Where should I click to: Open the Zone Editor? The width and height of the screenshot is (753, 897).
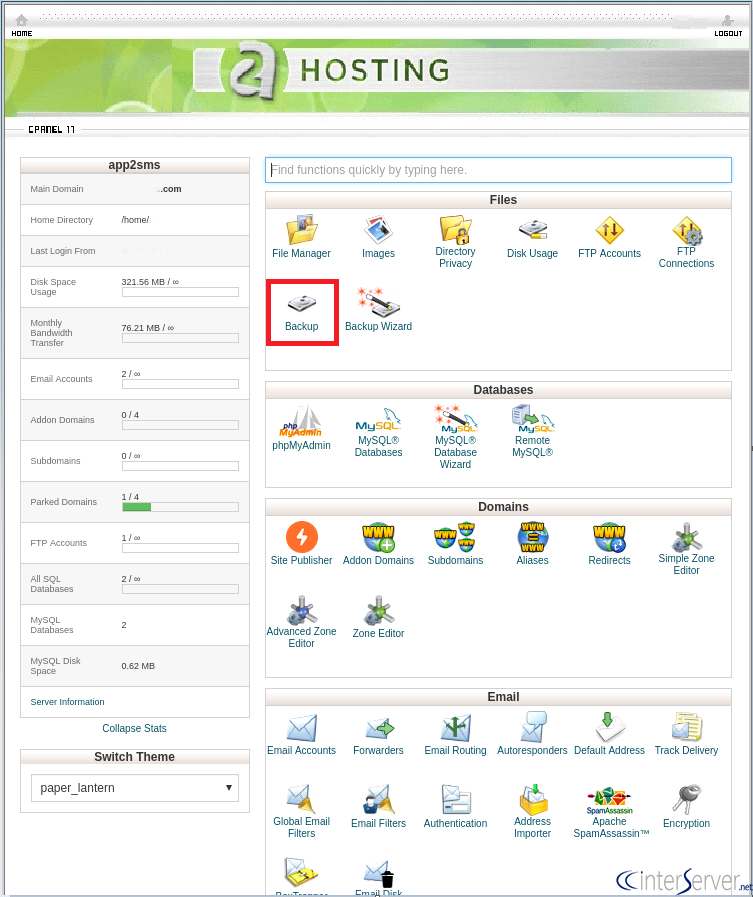click(x=378, y=617)
